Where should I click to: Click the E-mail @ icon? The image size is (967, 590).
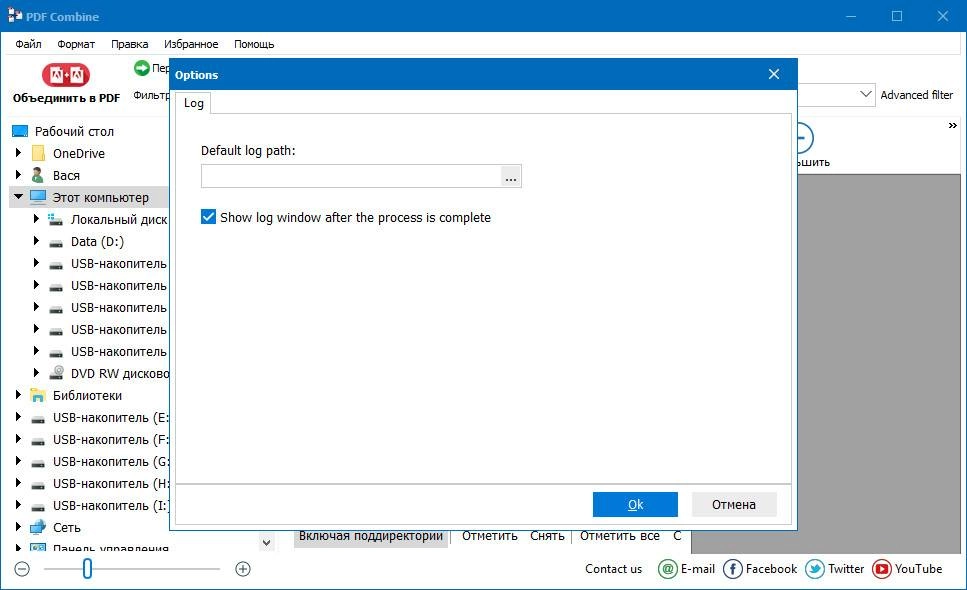pos(668,568)
